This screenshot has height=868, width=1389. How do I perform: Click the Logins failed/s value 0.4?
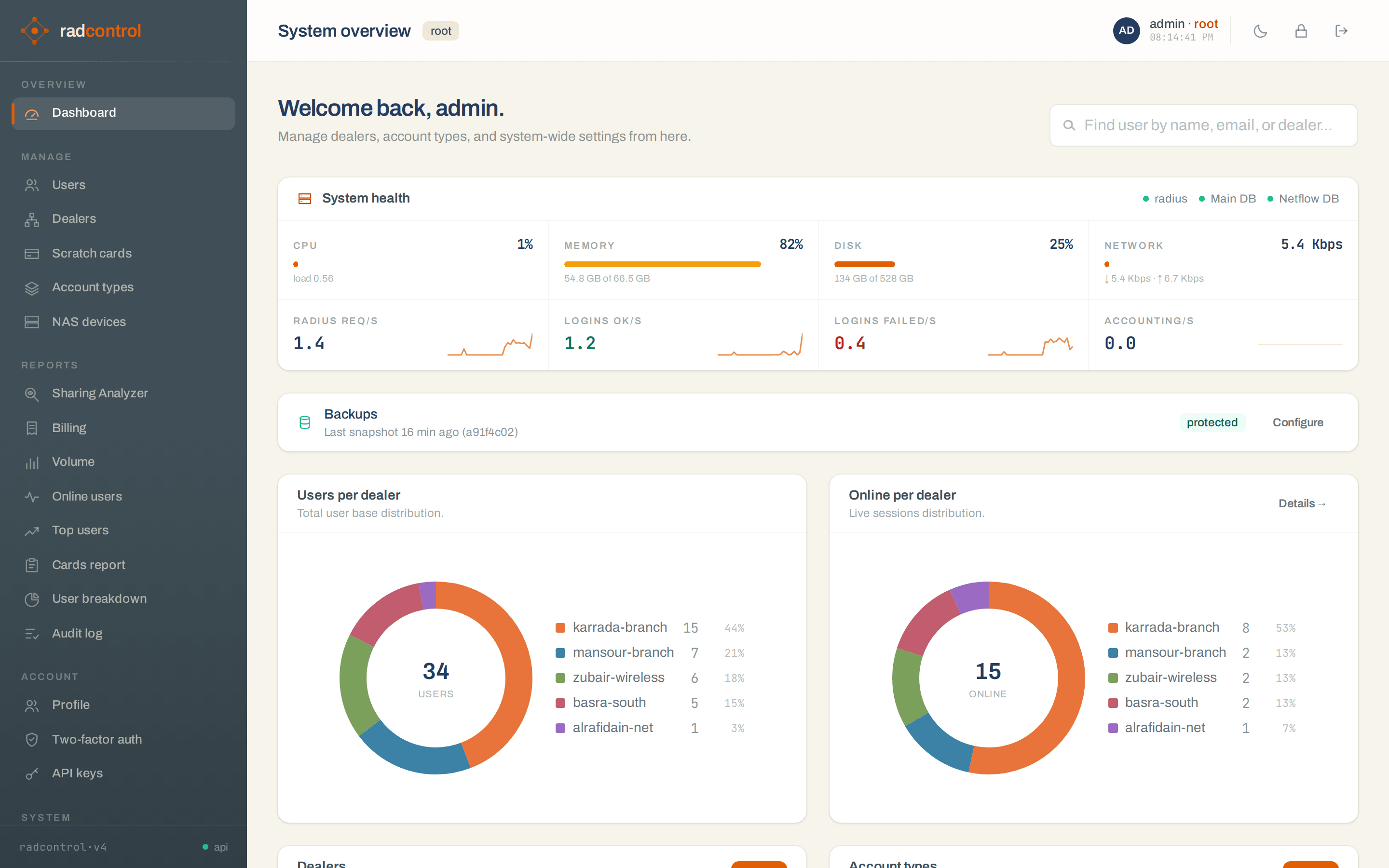(849, 343)
